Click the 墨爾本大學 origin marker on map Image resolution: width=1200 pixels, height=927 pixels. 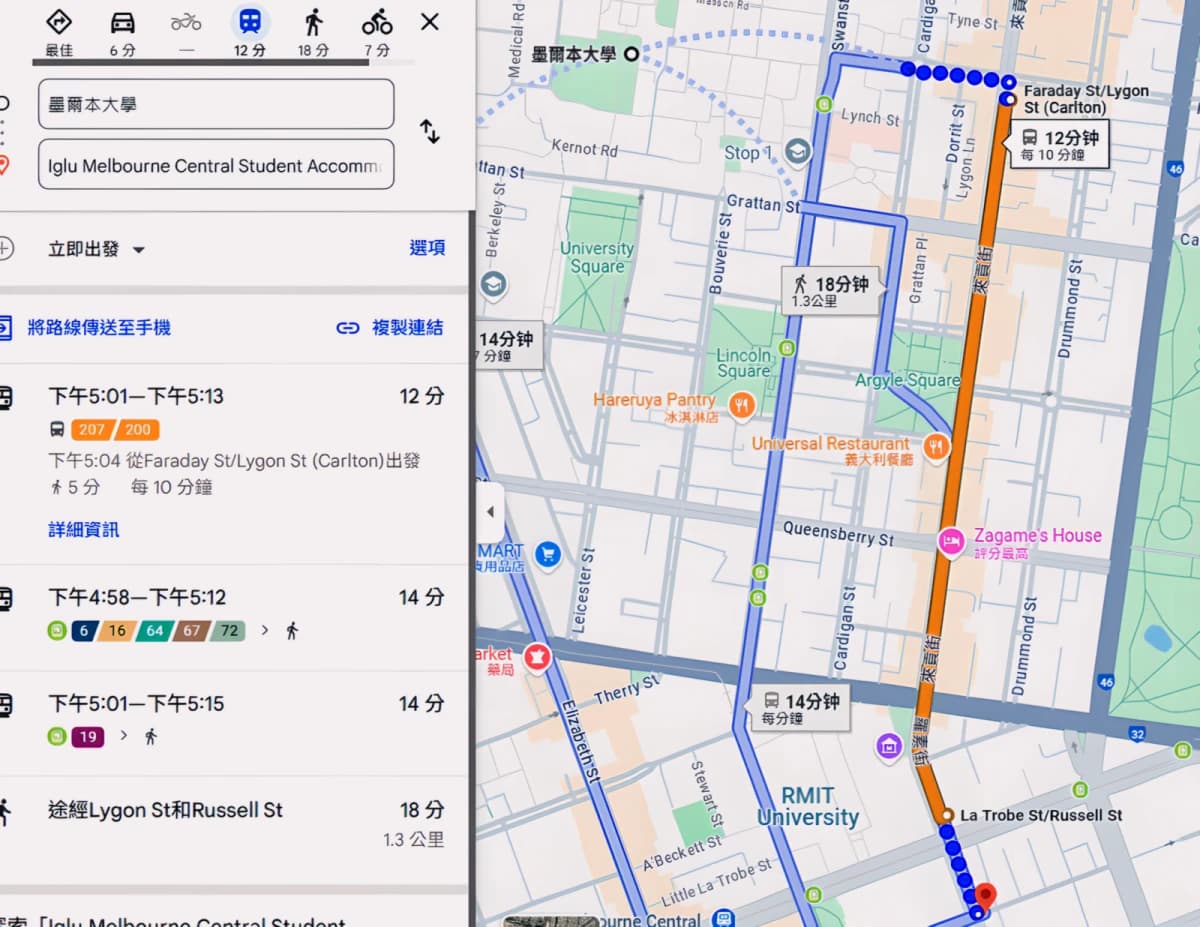(631, 54)
